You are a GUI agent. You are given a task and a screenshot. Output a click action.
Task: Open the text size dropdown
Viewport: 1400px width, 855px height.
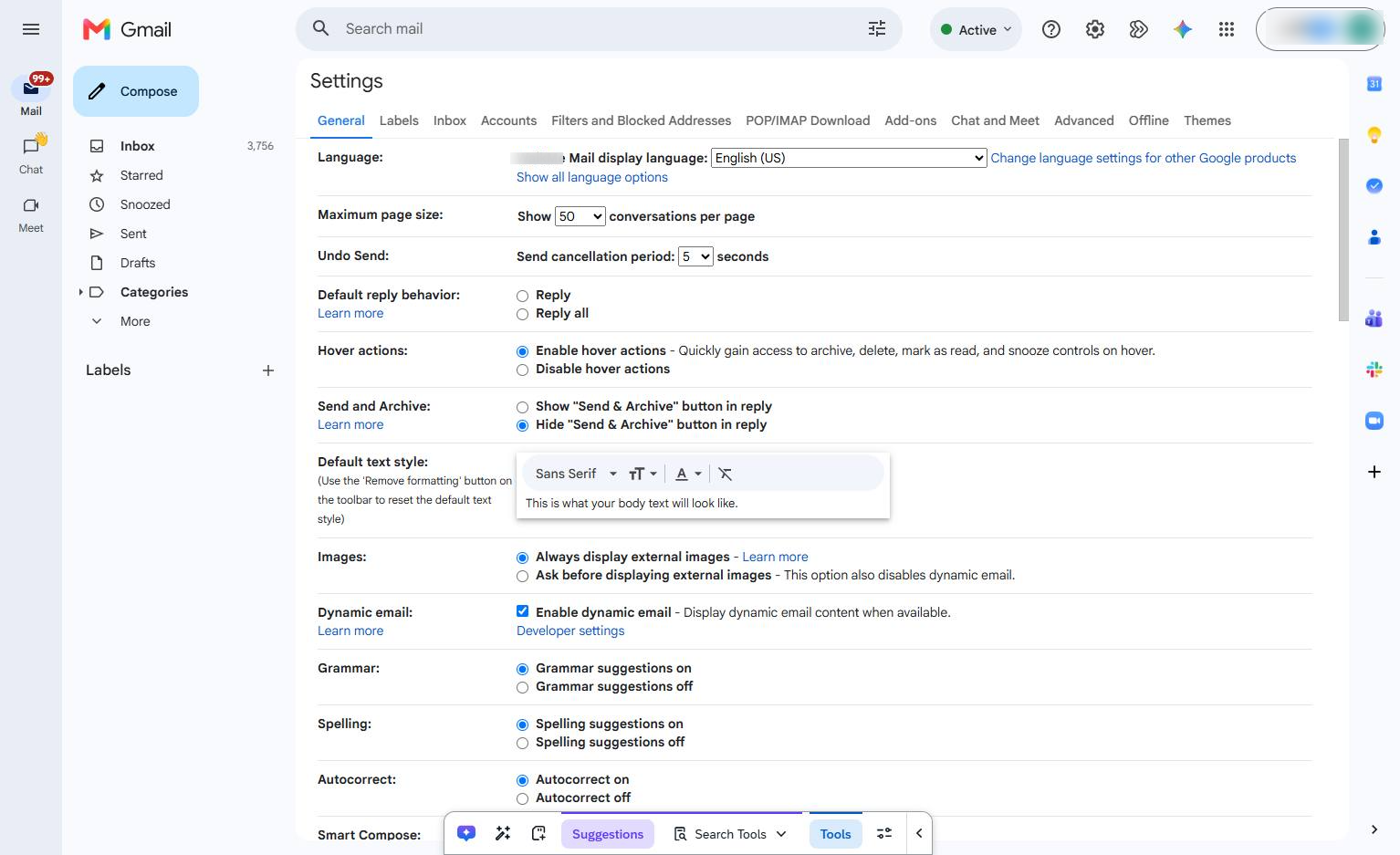tap(643, 474)
